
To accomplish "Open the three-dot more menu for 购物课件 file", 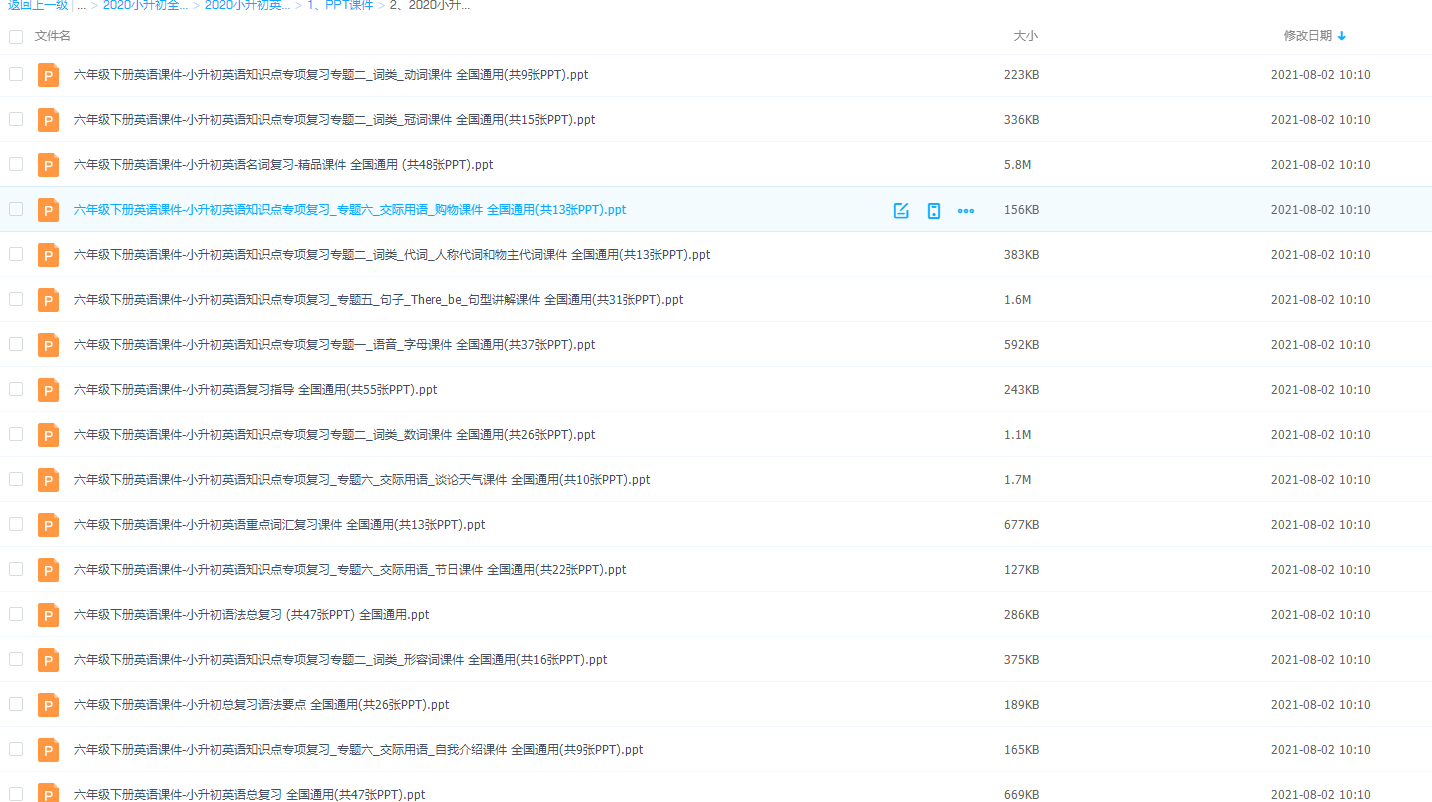I will [965, 210].
